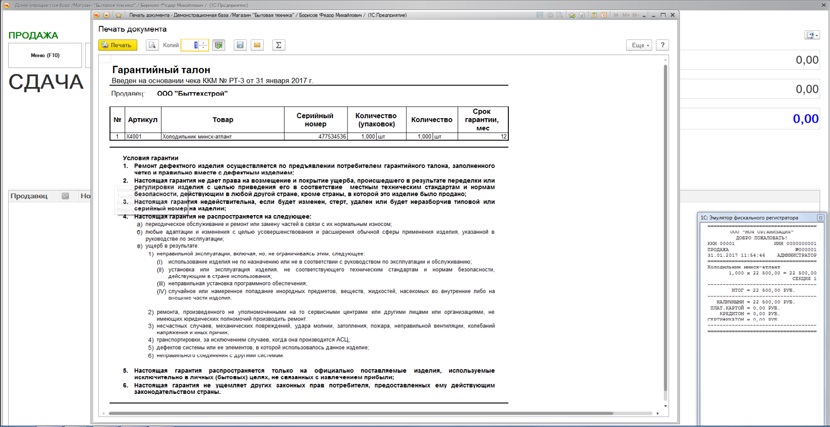
Task: Open dropdown icon at top right of main window
Action: click(x=812, y=35)
